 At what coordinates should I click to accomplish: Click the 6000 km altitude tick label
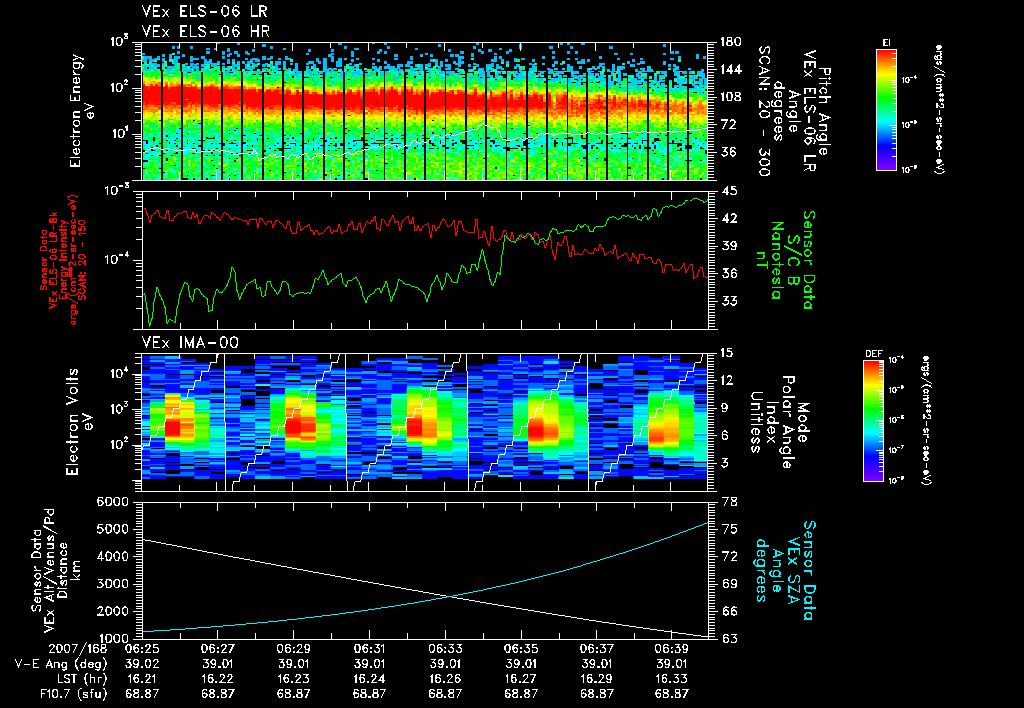click(x=112, y=502)
